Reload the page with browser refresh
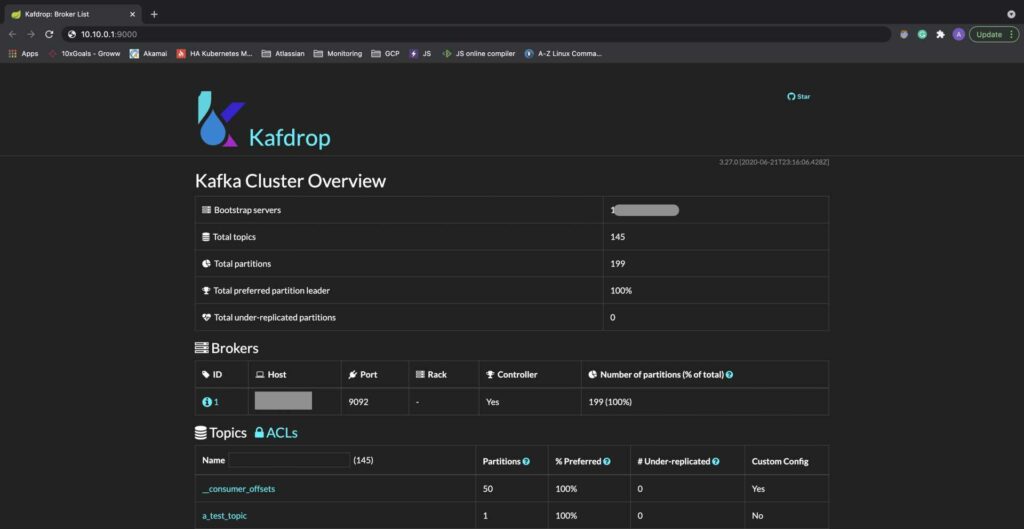The image size is (1024, 529). pos(49,34)
